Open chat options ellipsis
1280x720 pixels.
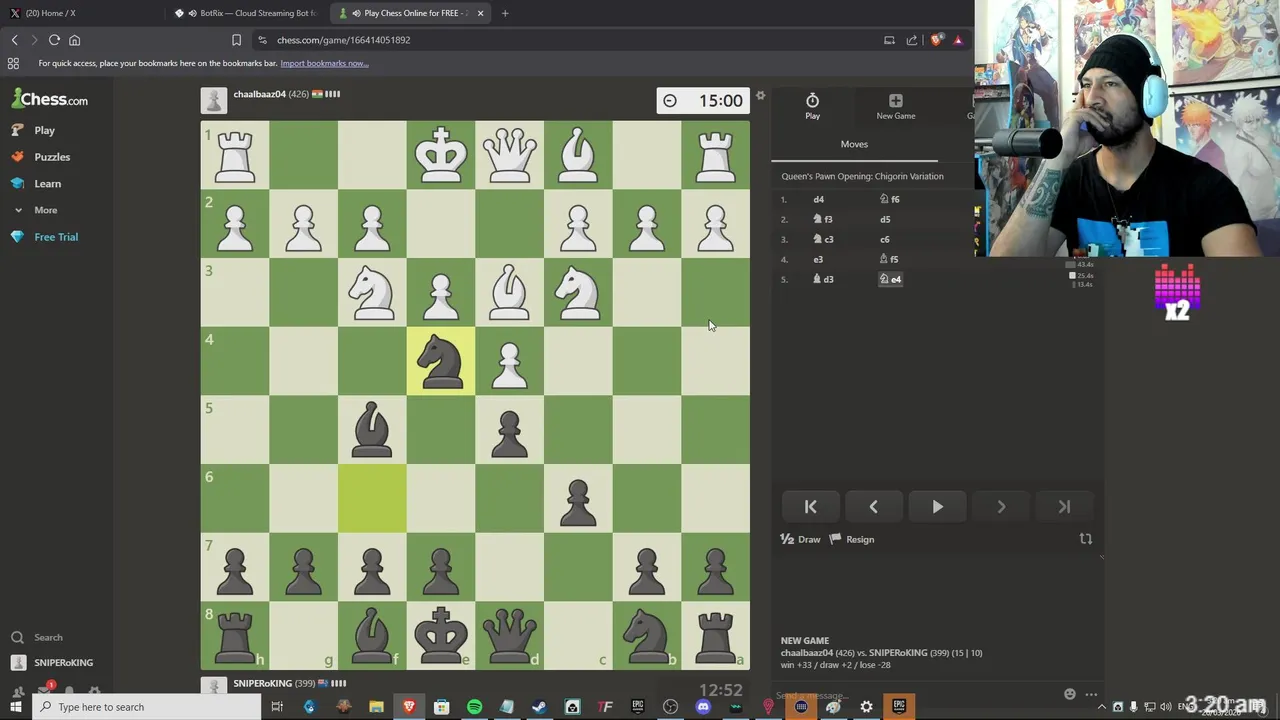(1091, 694)
